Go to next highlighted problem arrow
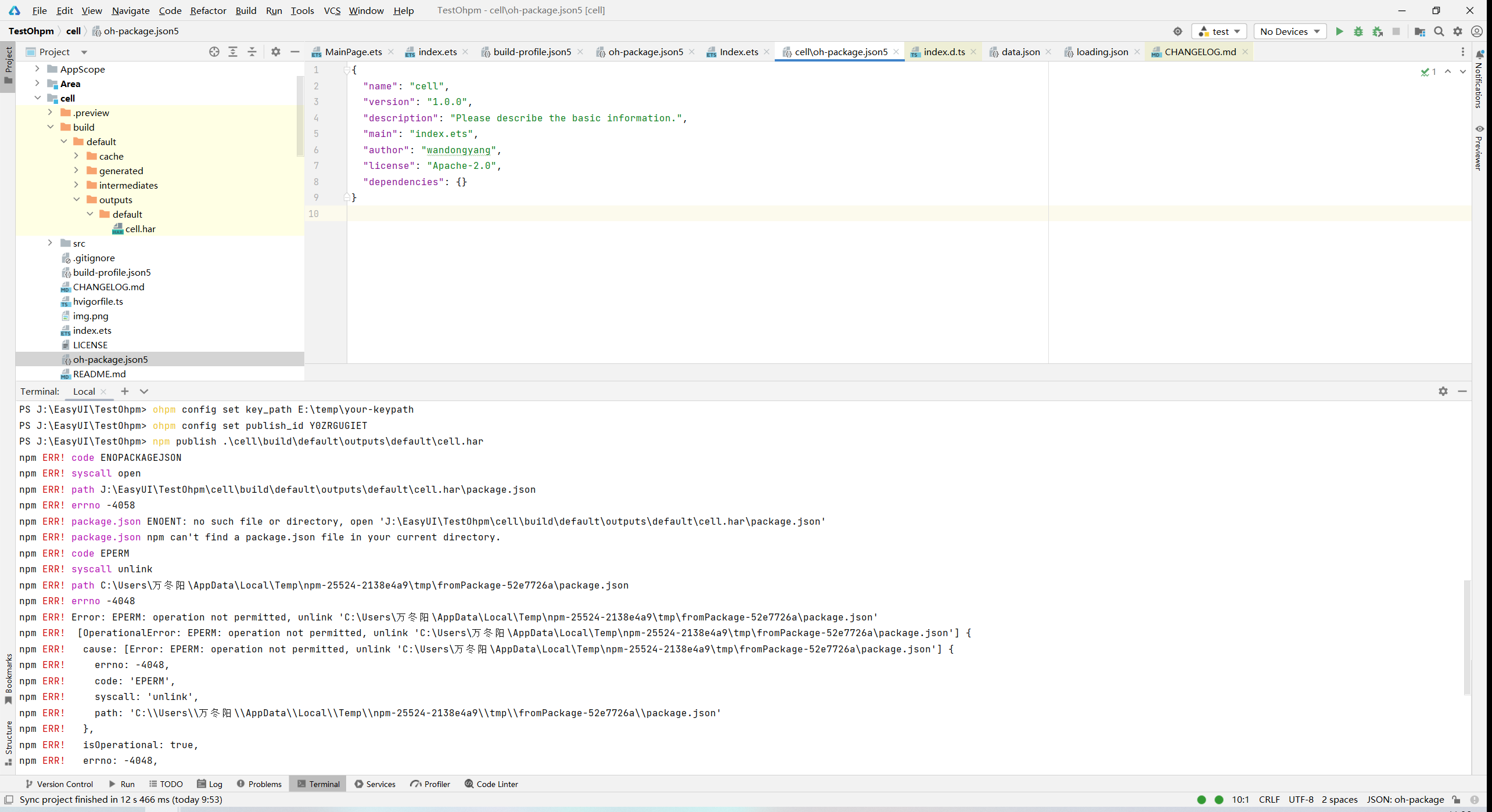The image size is (1492, 812). [1463, 72]
